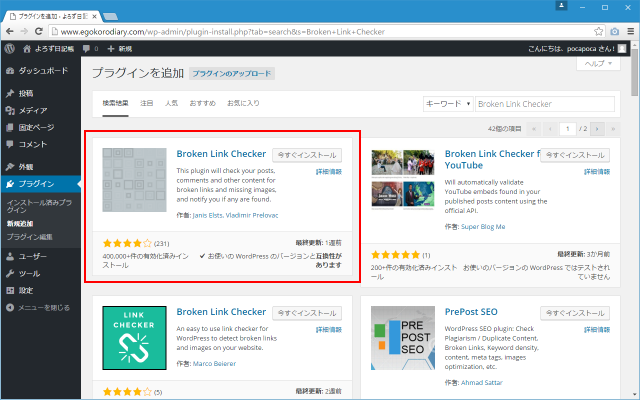The image size is (640, 400).
Task: Open メディア library in sidebar
Action: [32, 110]
